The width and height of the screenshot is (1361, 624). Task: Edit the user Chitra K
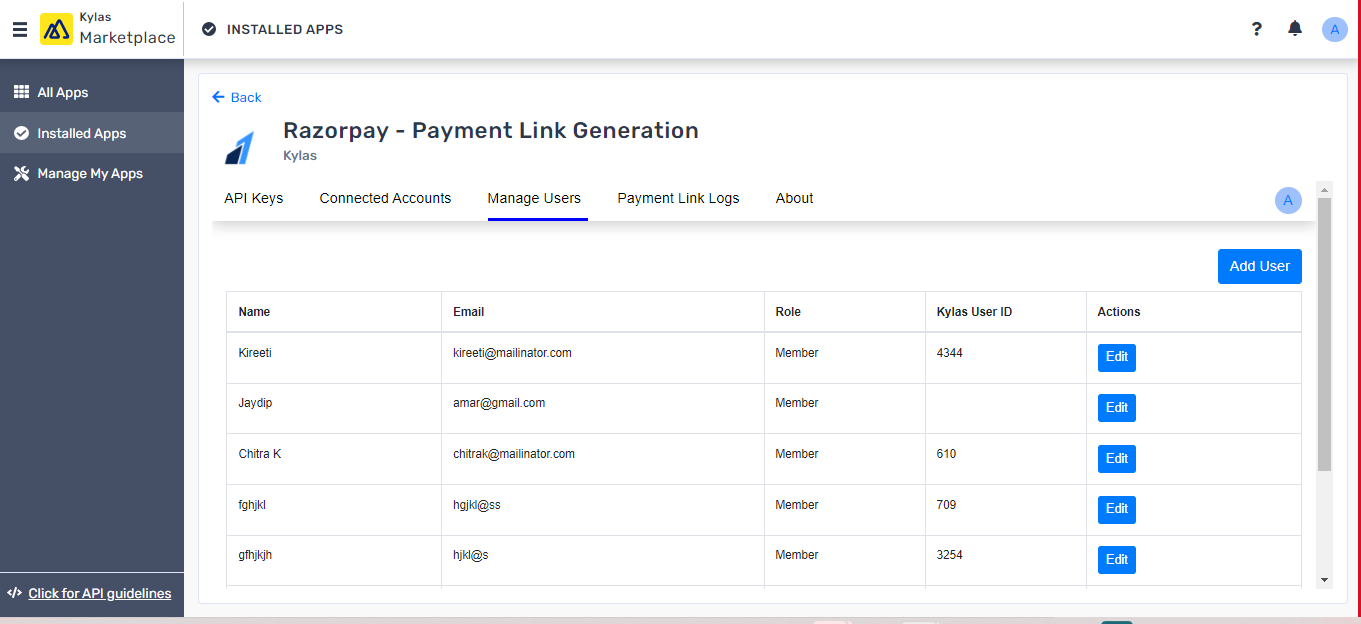1117,459
